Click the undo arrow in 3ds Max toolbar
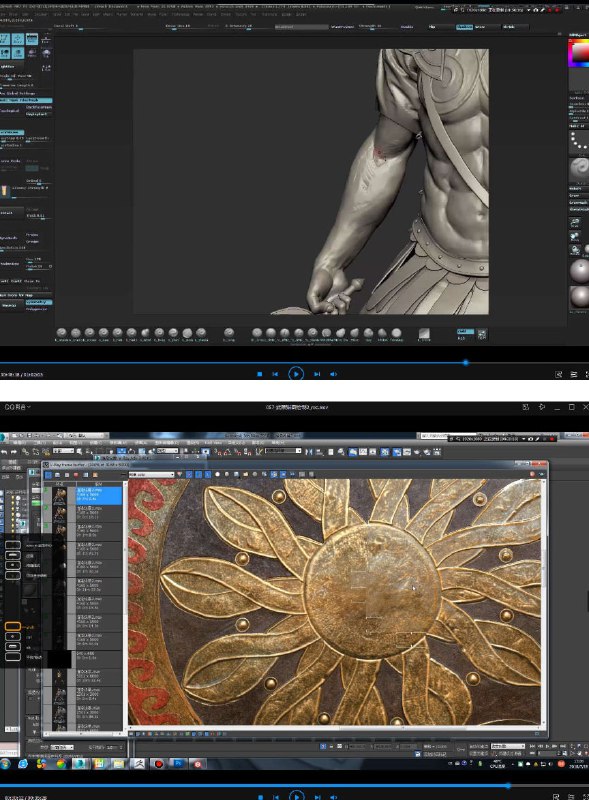The width and height of the screenshot is (589, 800). (5, 452)
